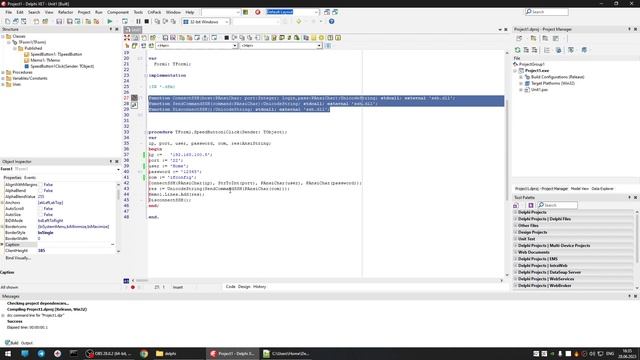Viewport: 640px width, 360px height.
Task: Click the red record macro dot in status bar
Action: tap(133, 287)
